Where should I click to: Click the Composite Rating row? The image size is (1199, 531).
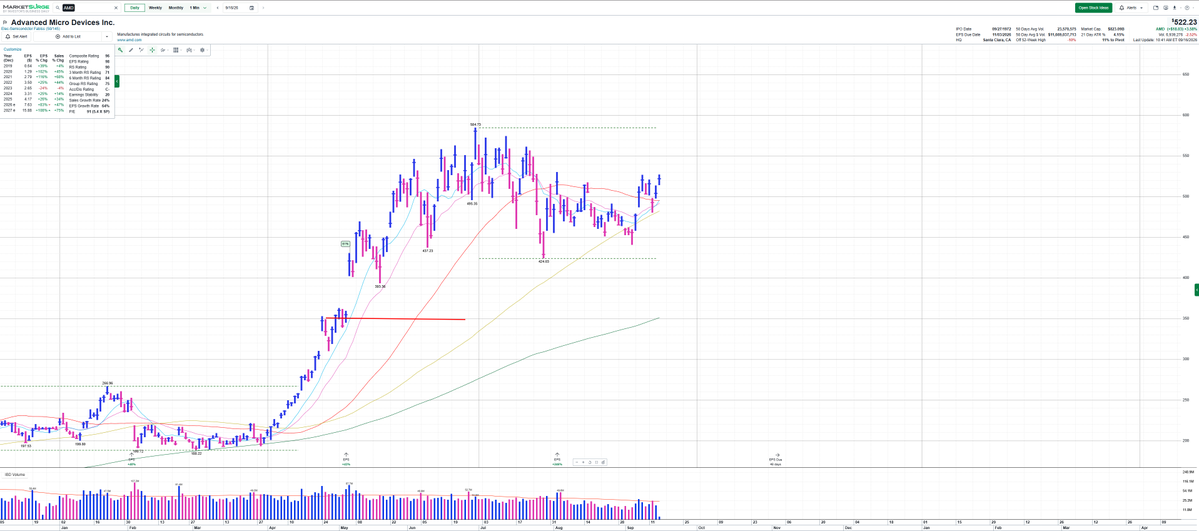pyautogui.click(x=90, y=56)
